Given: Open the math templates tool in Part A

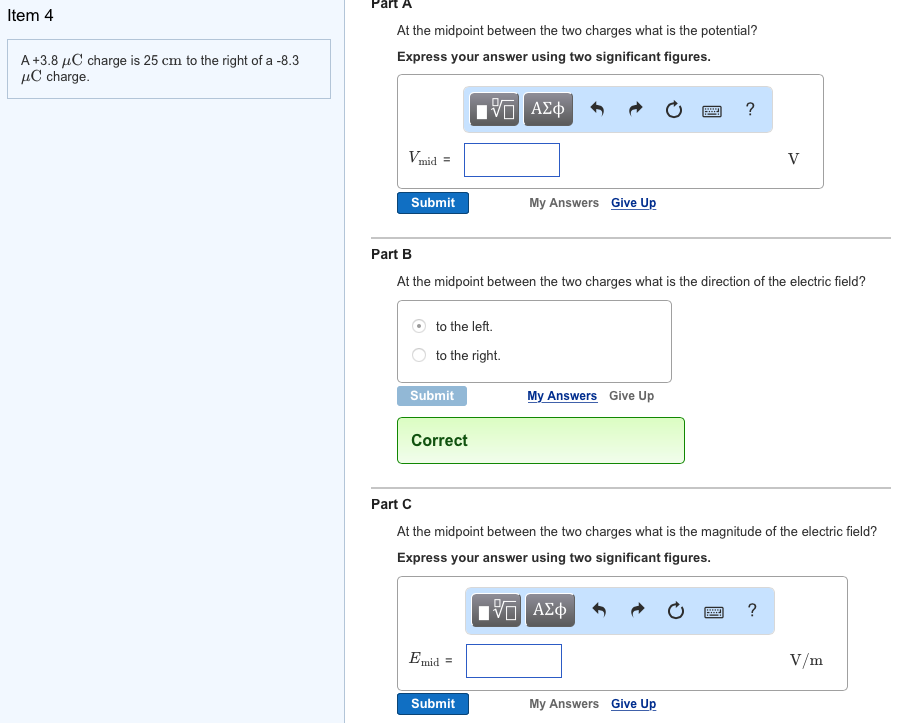Looking at the screenshot, I should pos(497,108).
